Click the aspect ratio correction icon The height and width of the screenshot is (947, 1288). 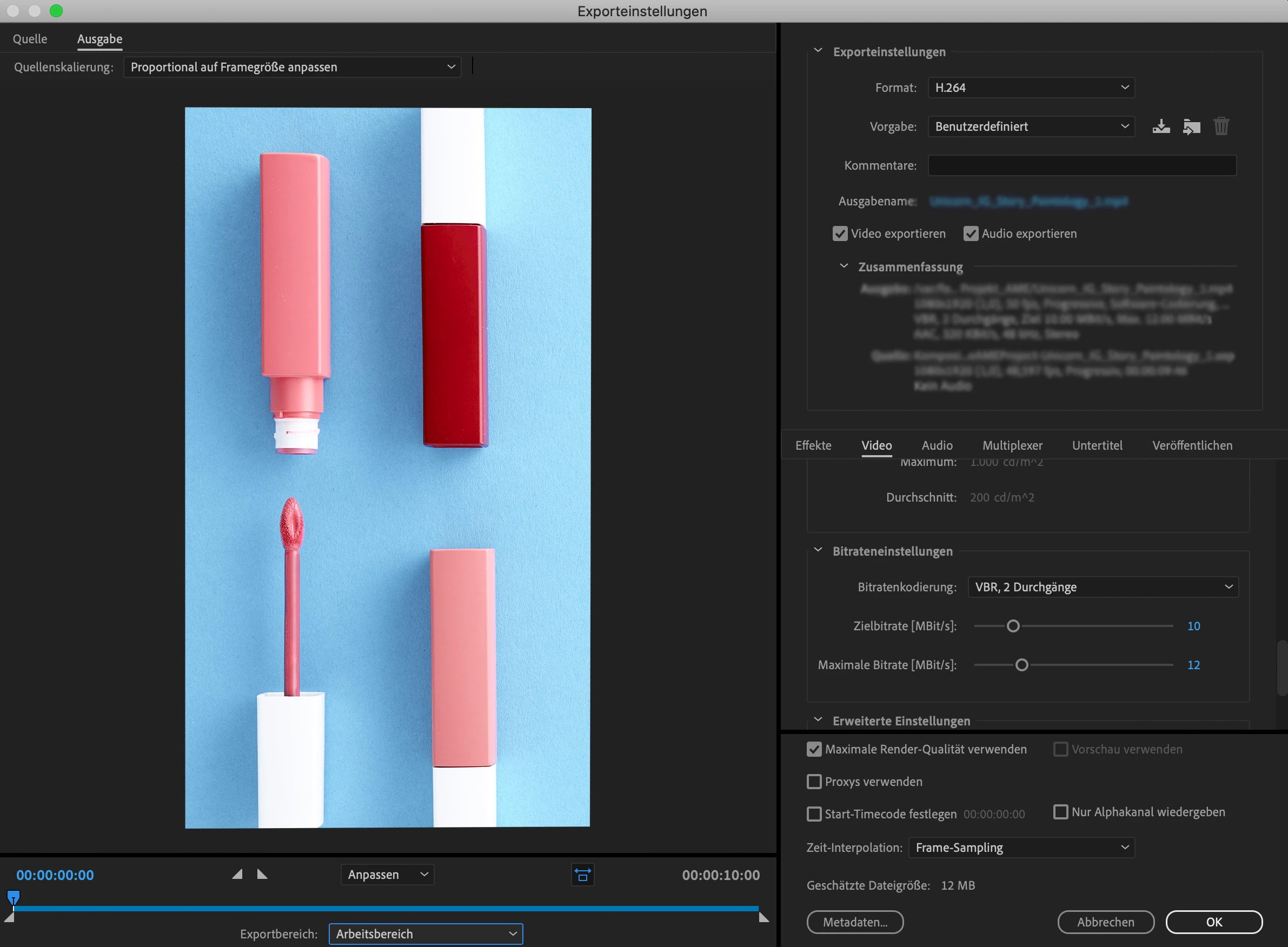pos(582,875)
